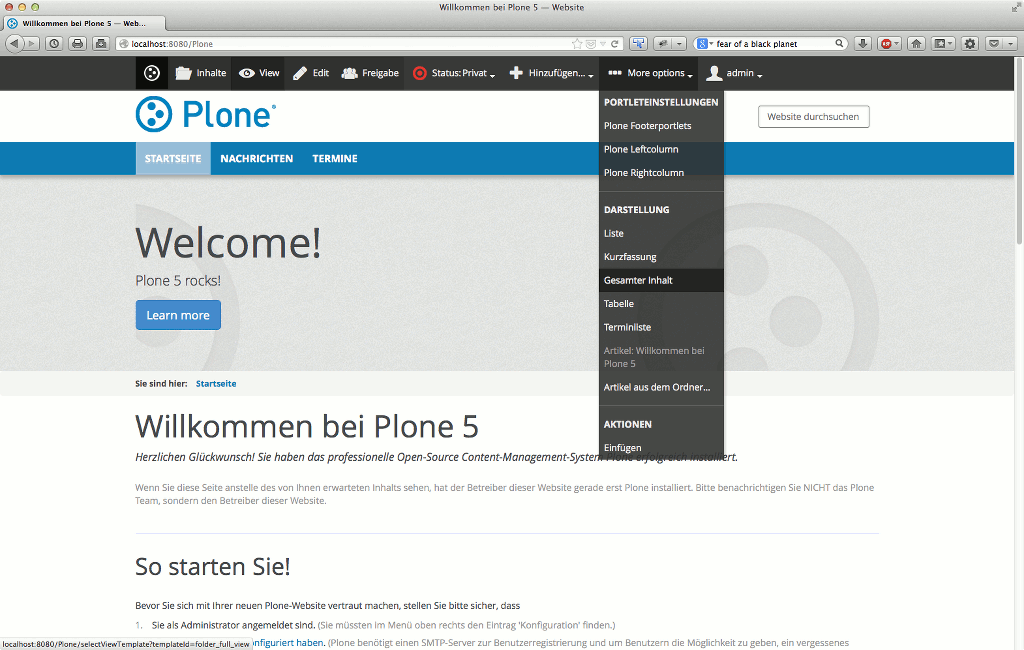Click the browser forward arrow
Viewport: 1024px width, 650px height.
click(x=31, y=44)
